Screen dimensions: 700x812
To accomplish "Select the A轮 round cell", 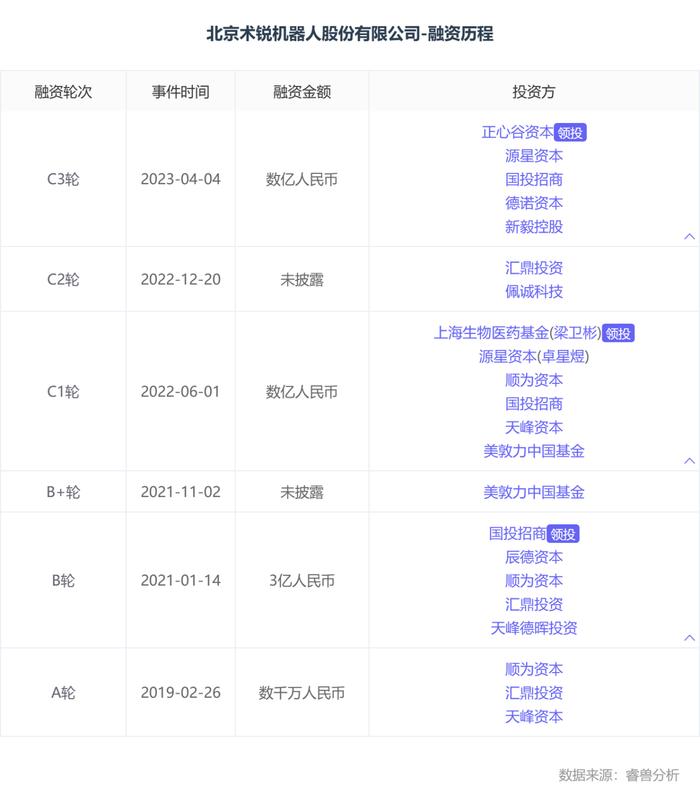I will tap(63, 692).
